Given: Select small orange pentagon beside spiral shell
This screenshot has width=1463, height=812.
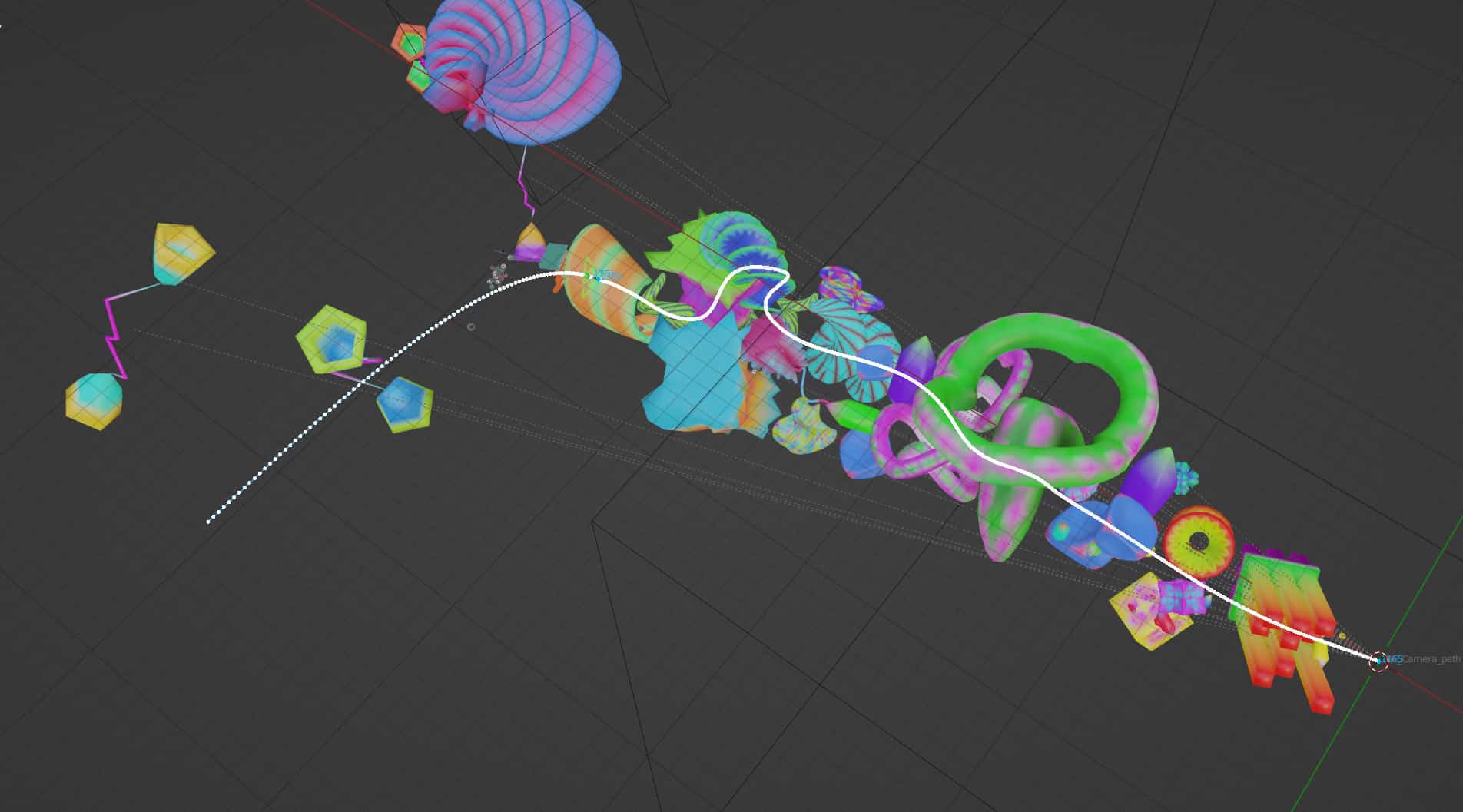Looking at the screenshot, I should click(x=408, y=40).
